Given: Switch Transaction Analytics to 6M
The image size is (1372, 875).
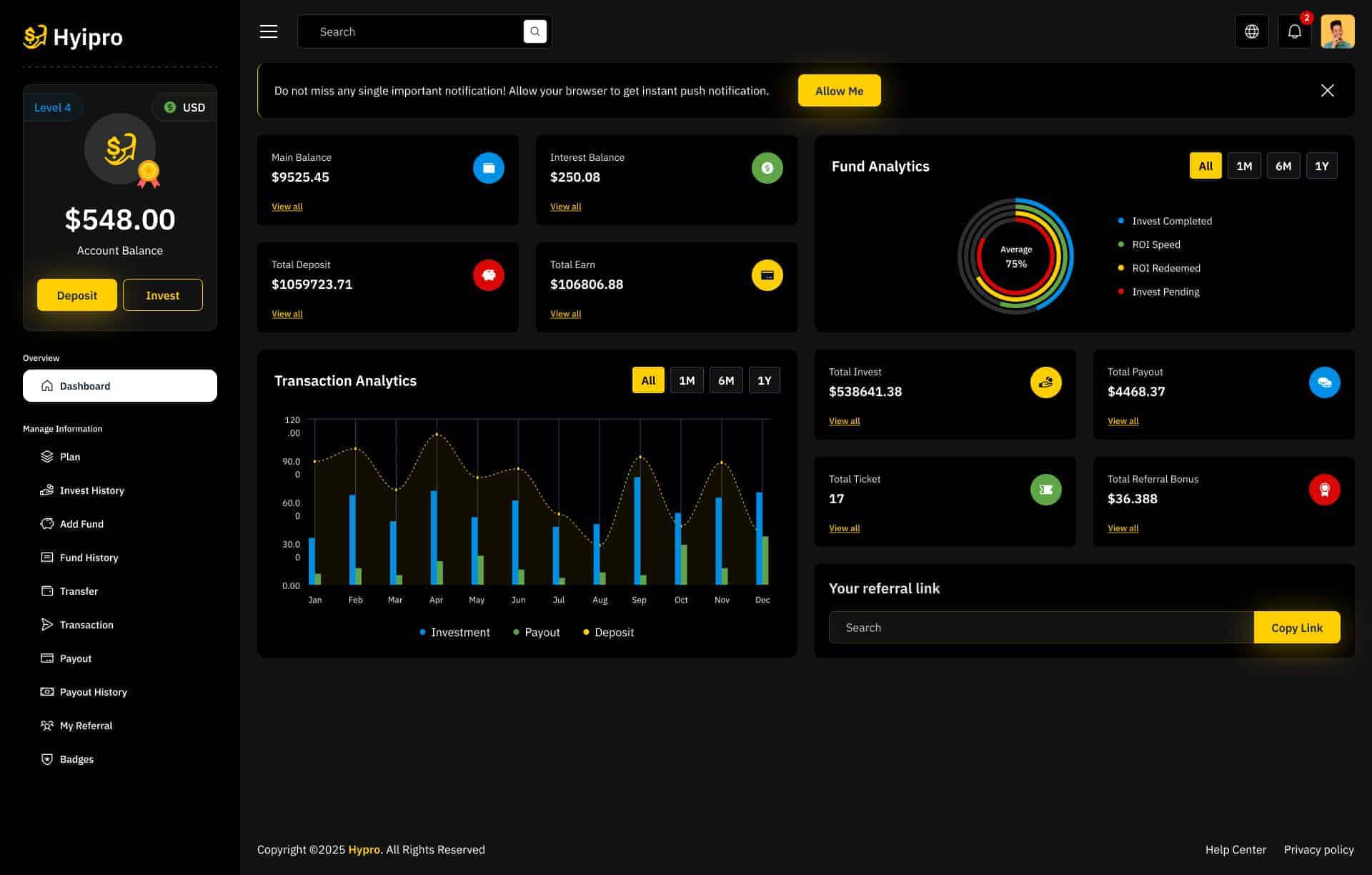Looking at the screenshot, I should click(x=725, y=380).
